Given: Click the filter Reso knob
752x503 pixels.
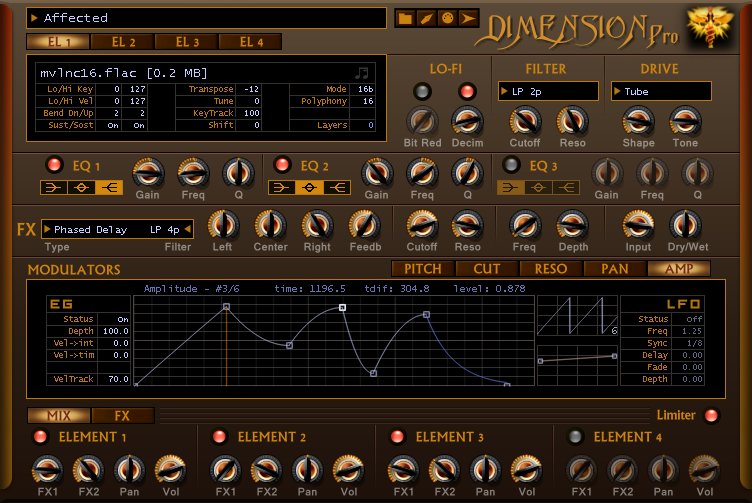Looking at the screenshot, I should pos(572,121).
